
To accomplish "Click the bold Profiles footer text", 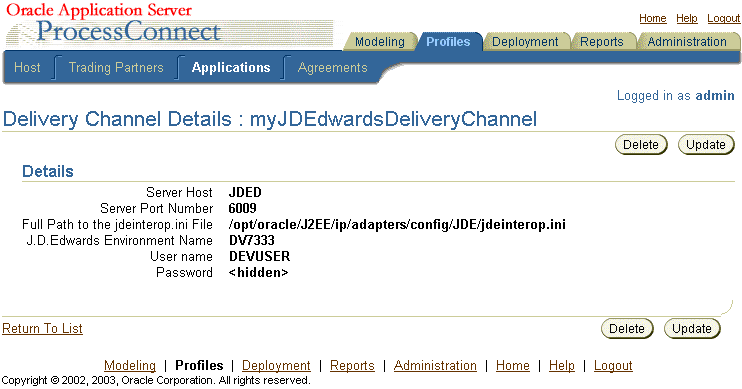I will click(x=199, y=366).
